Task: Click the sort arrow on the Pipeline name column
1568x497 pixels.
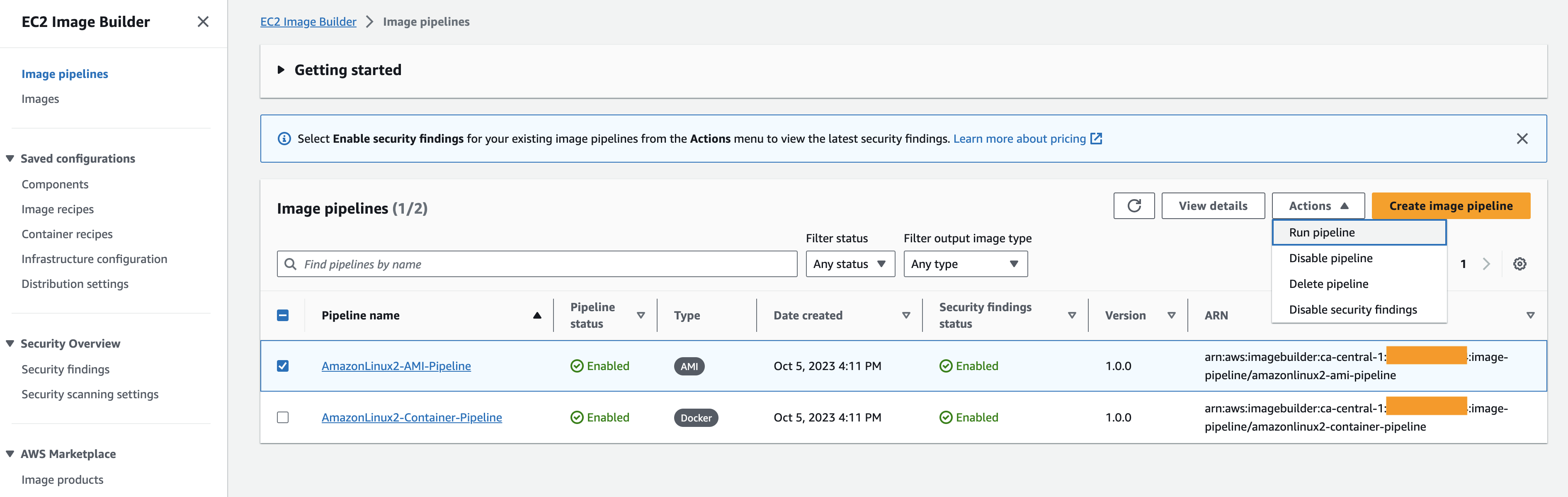Action: coord(537,315)
